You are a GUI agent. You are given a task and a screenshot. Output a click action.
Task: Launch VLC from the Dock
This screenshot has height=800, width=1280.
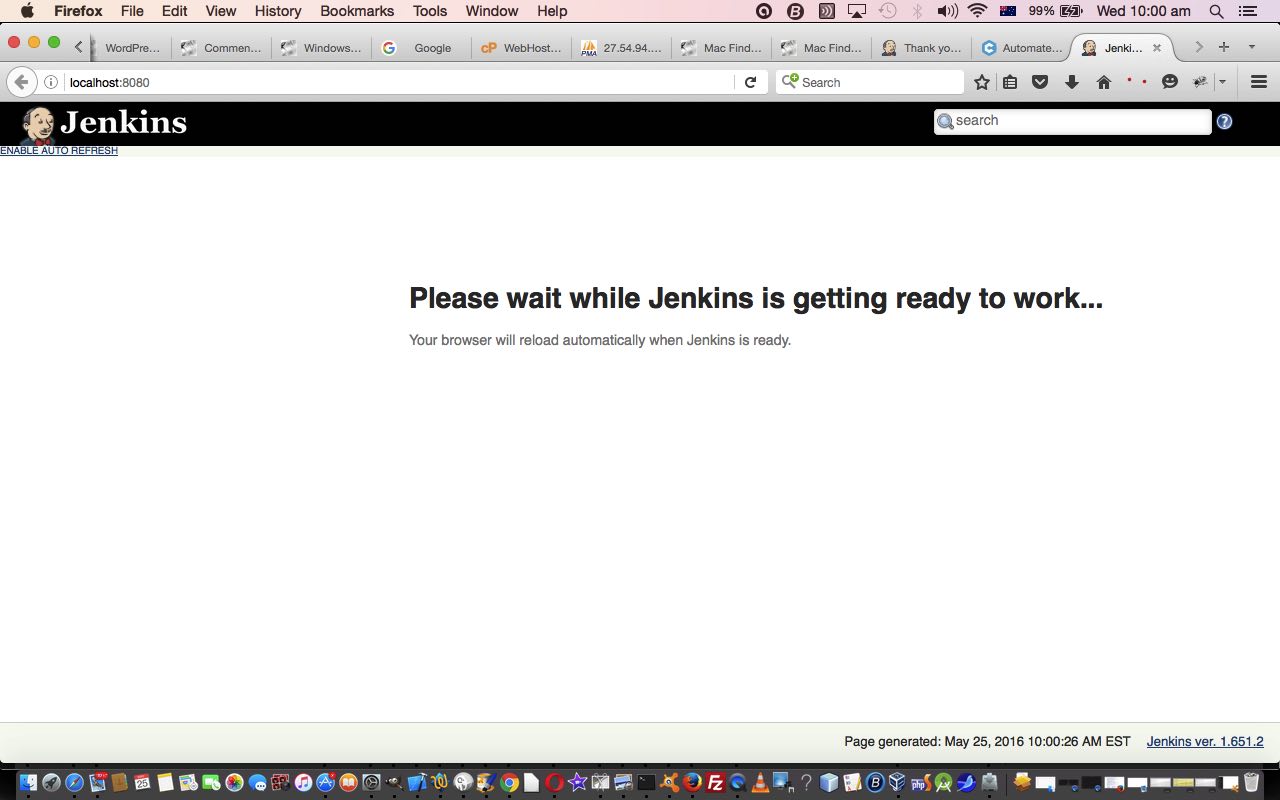[x=760, y=783]
